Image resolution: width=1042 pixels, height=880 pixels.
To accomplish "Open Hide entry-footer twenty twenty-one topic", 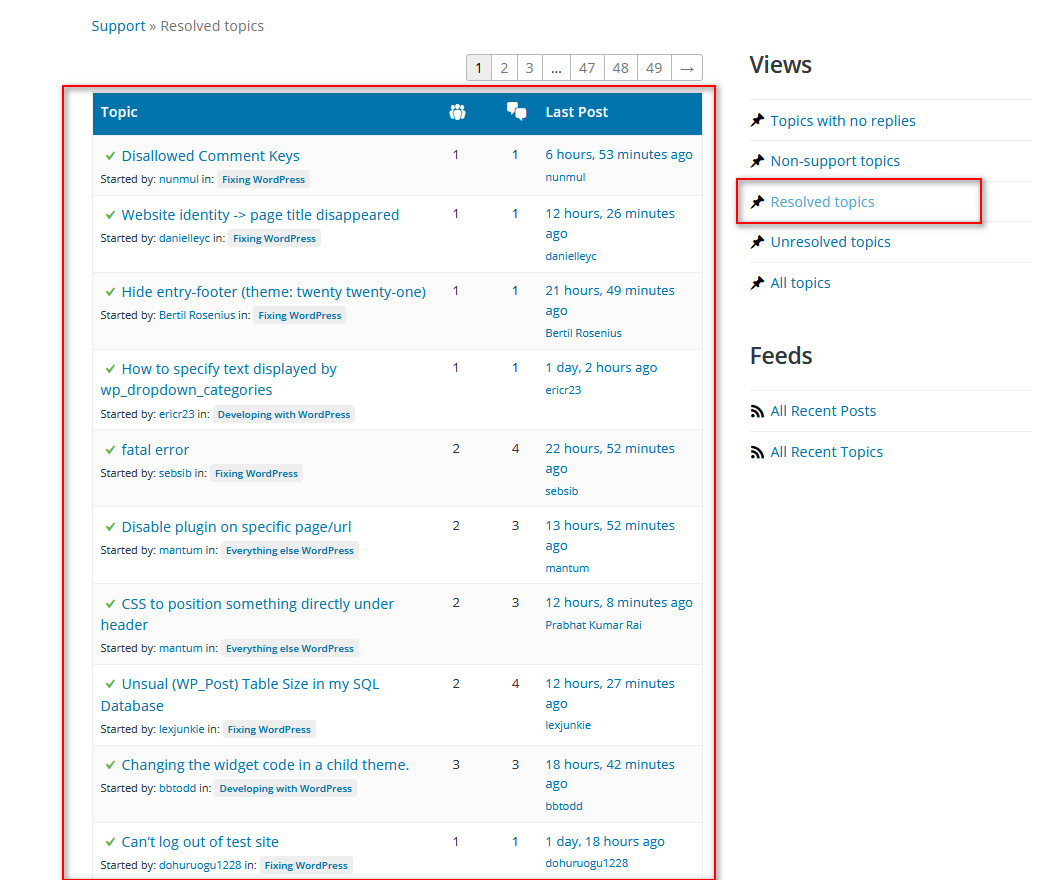I will [273, 292].
